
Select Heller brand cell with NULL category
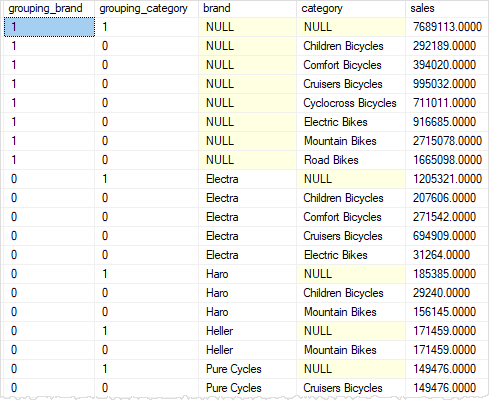tap(247, 331)
